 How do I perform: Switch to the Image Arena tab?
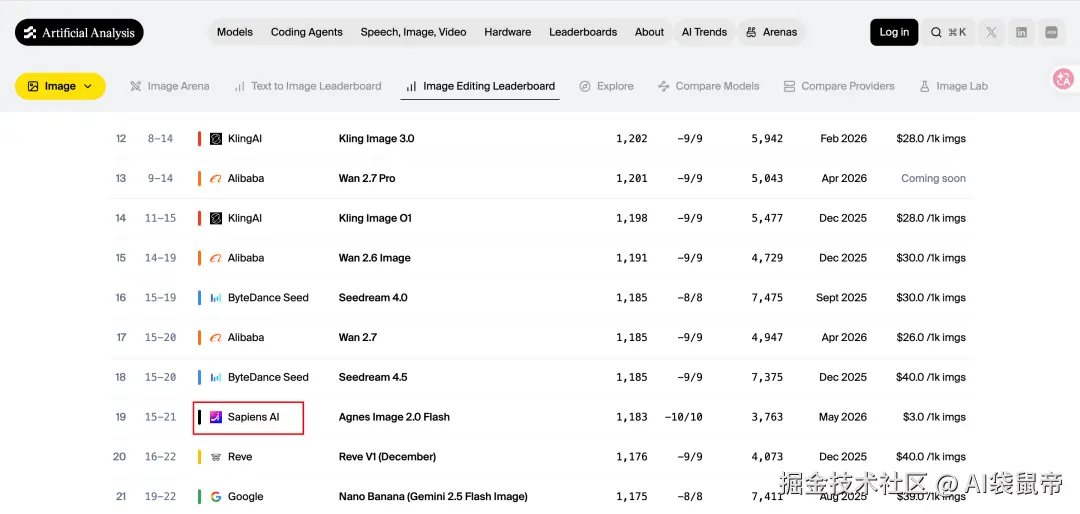coord(169,86)
